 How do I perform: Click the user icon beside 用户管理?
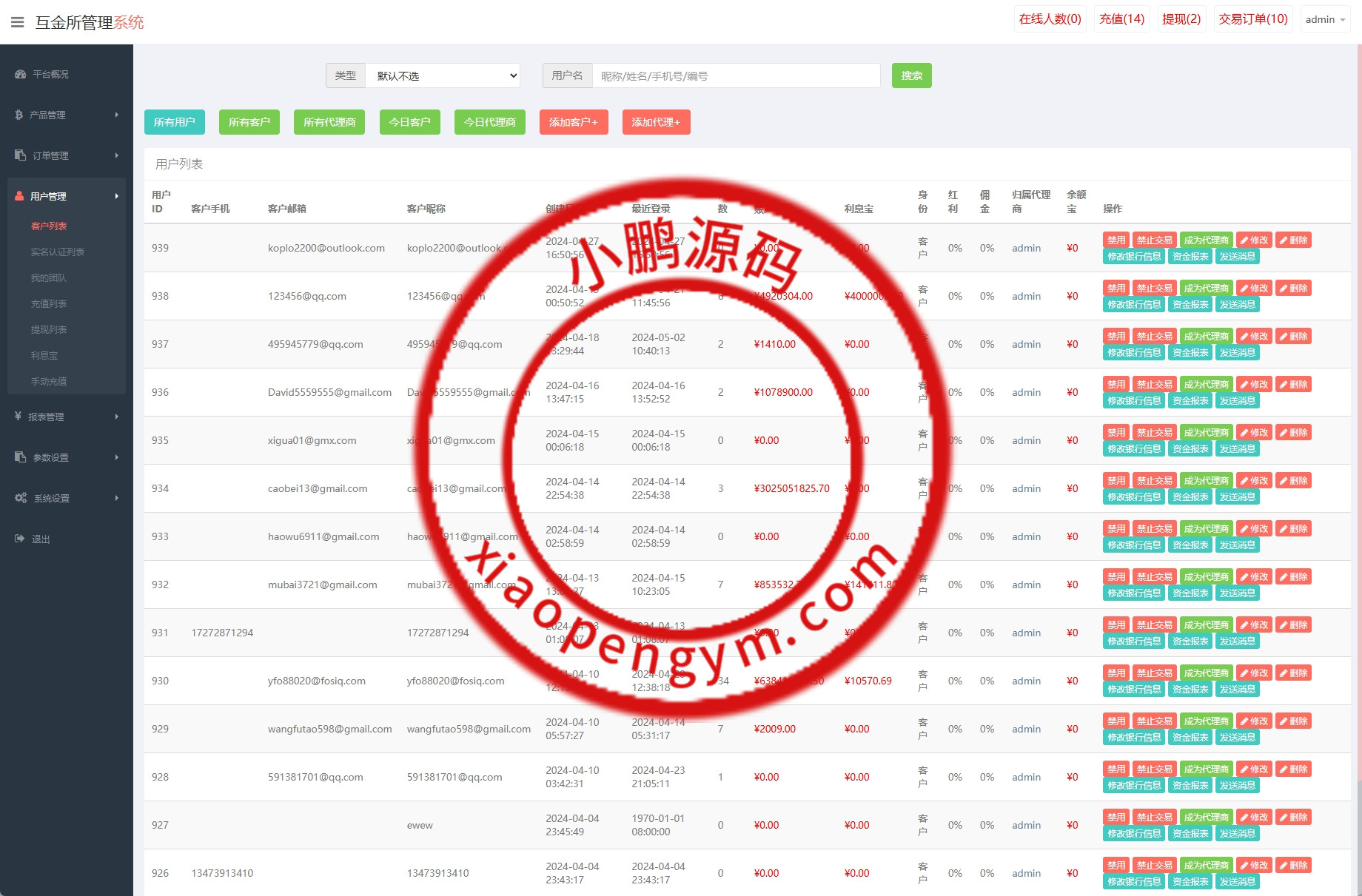(19, 196)
